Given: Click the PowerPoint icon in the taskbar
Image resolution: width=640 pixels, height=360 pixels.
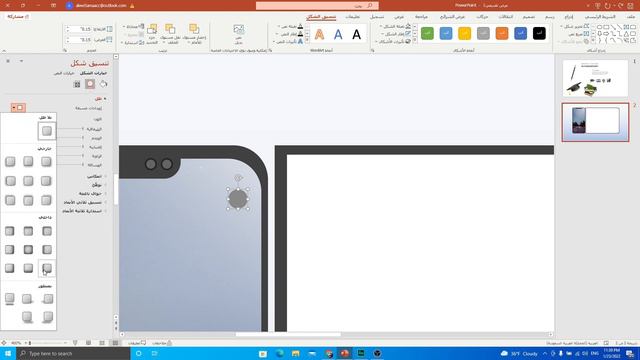Looking at the screenshot, I should 345,353.
